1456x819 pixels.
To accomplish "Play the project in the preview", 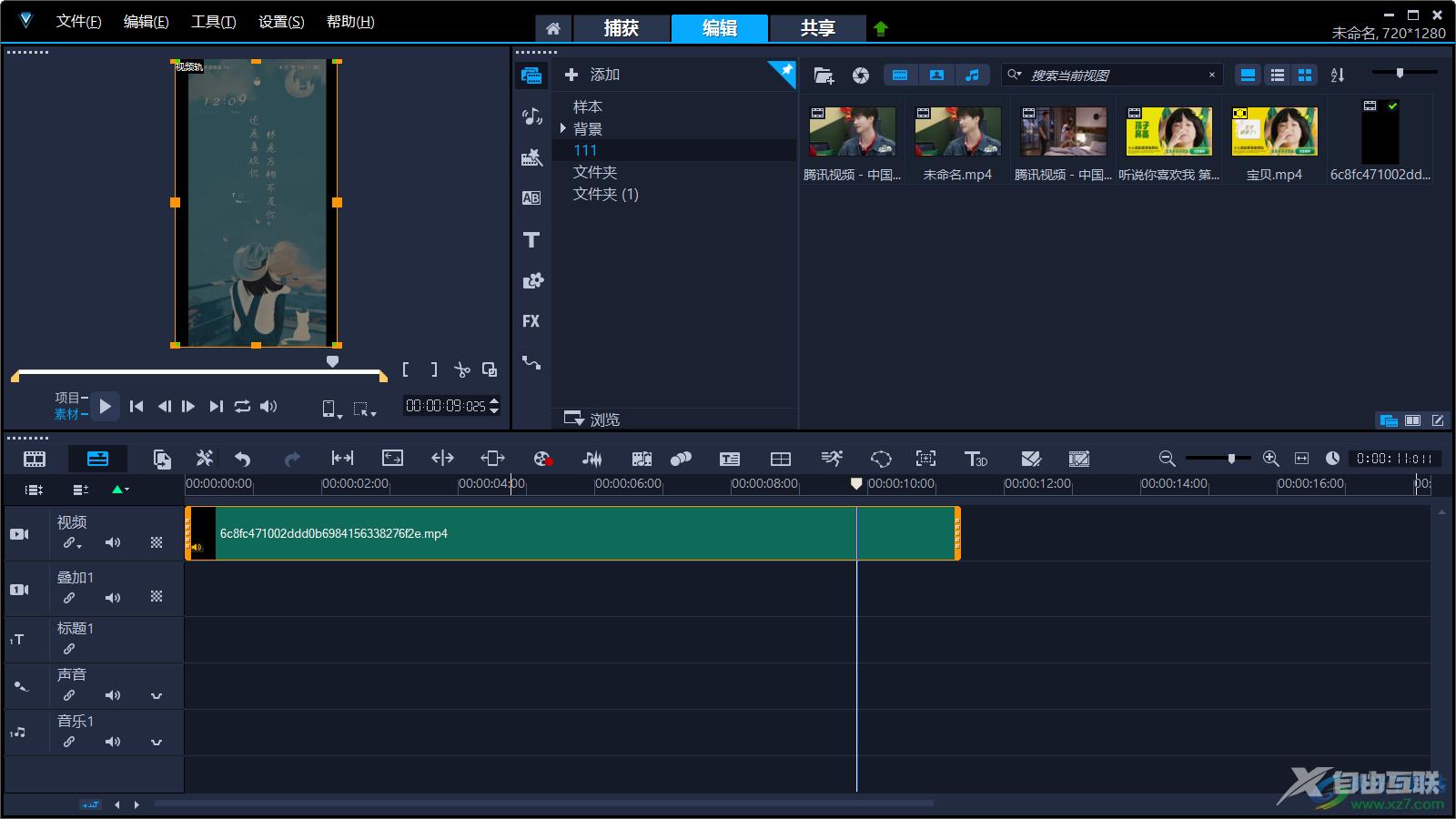I will 105,406.
